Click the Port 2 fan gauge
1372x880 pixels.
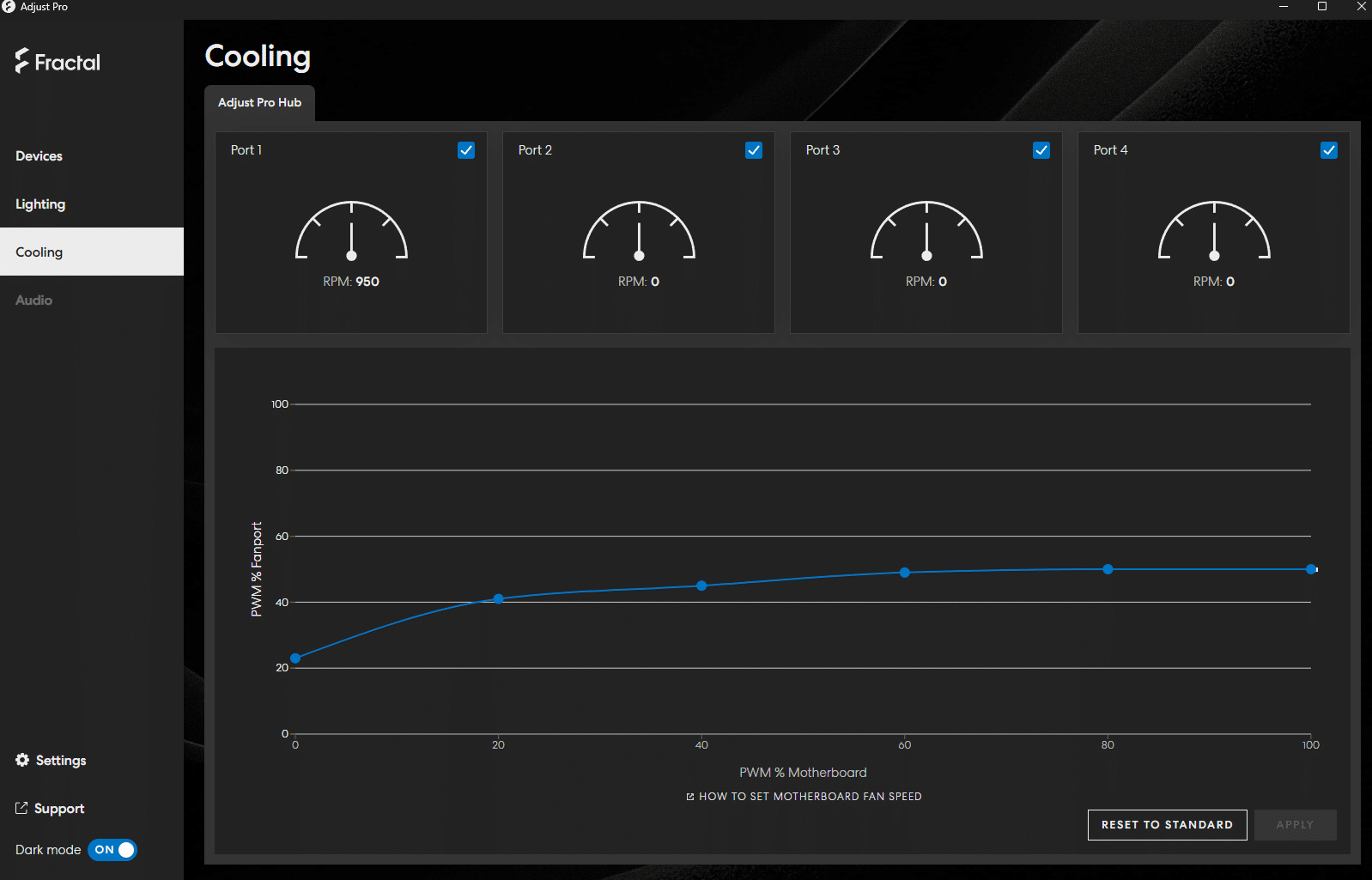(x=639, y=232)
